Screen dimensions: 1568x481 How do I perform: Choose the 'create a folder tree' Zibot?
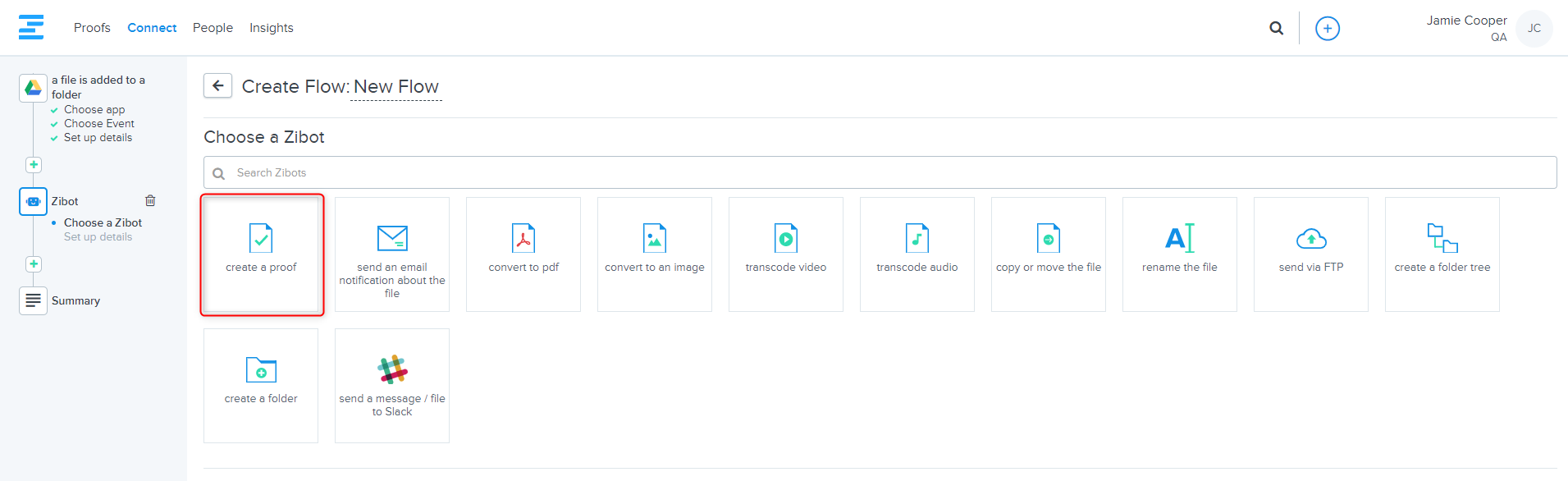point(1442,254)
